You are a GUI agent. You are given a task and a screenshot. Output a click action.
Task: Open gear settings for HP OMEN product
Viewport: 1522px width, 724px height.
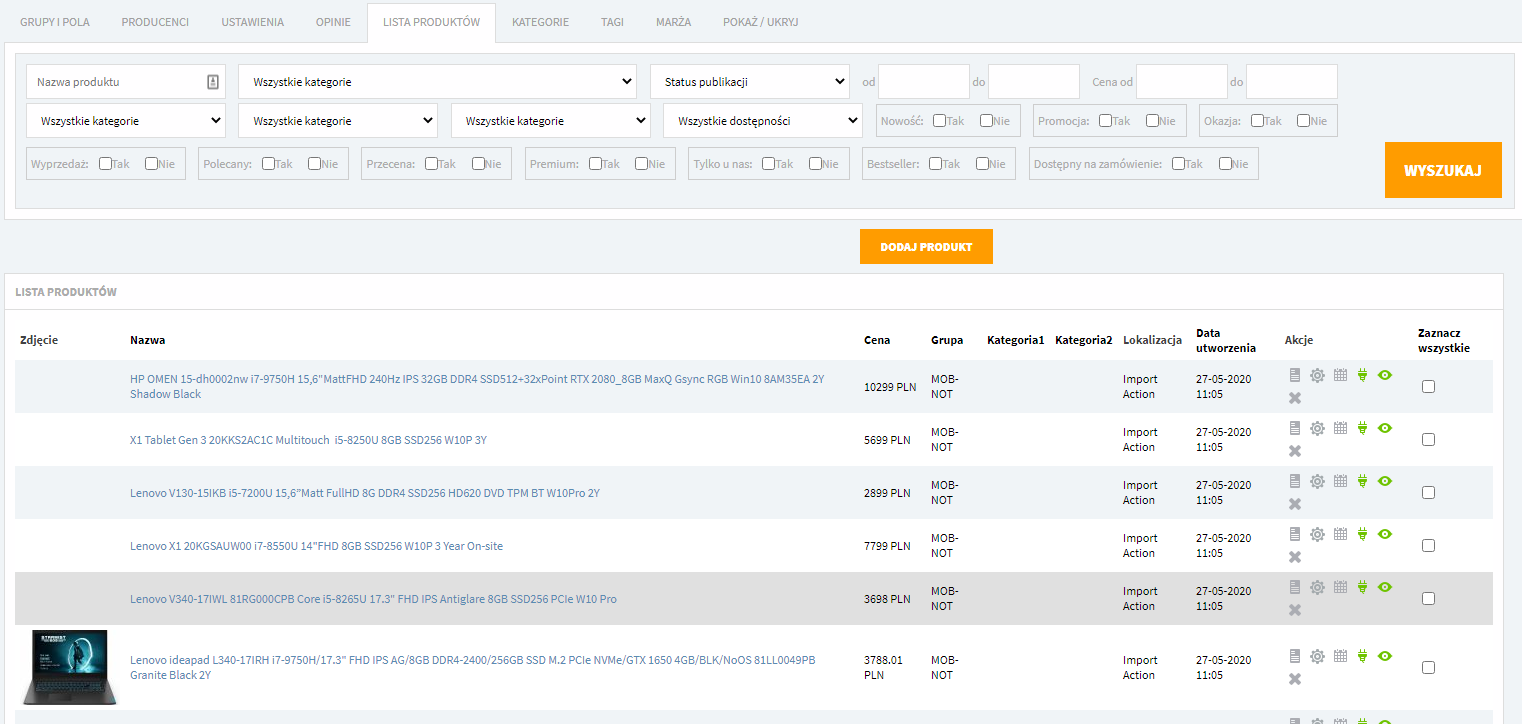coord(1317,375)
